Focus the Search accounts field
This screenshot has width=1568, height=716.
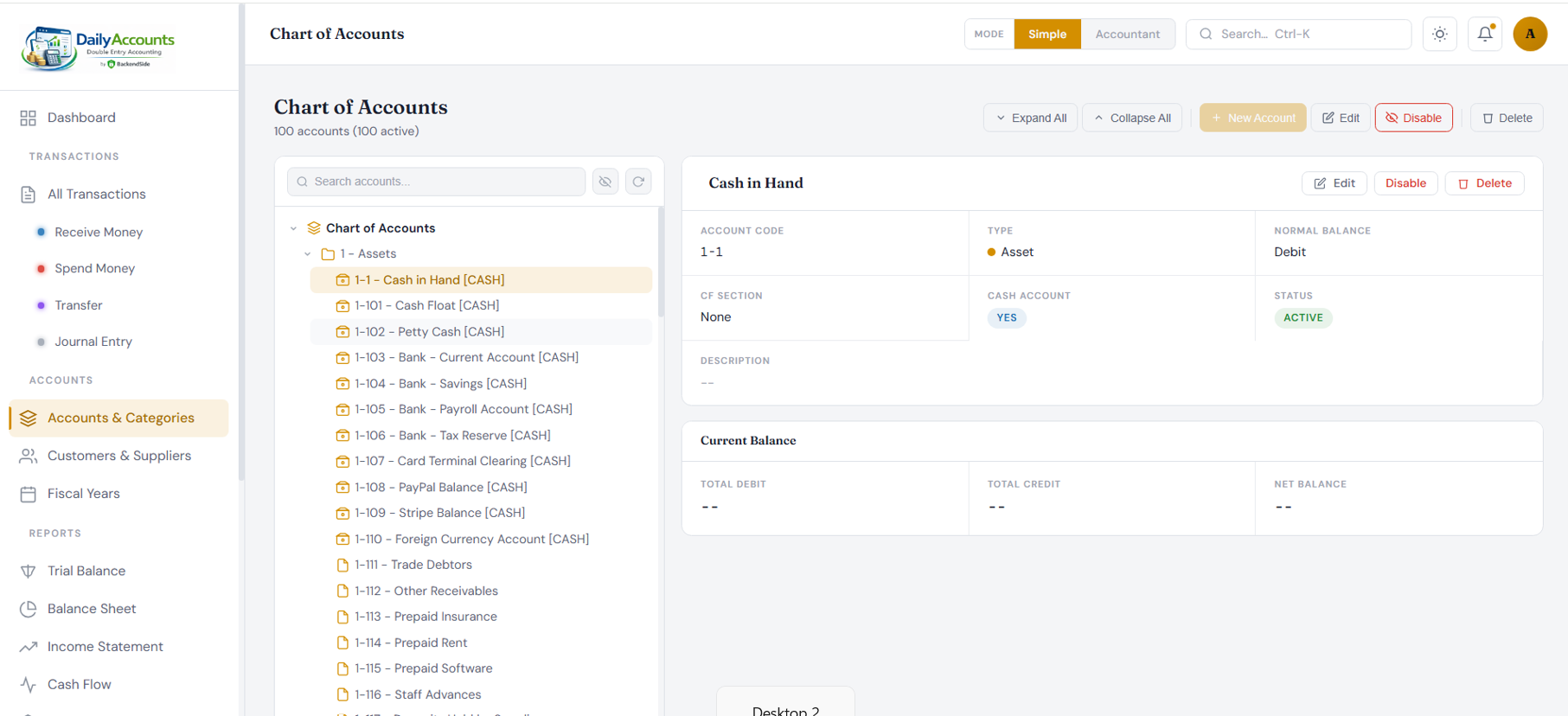point(436,182)
